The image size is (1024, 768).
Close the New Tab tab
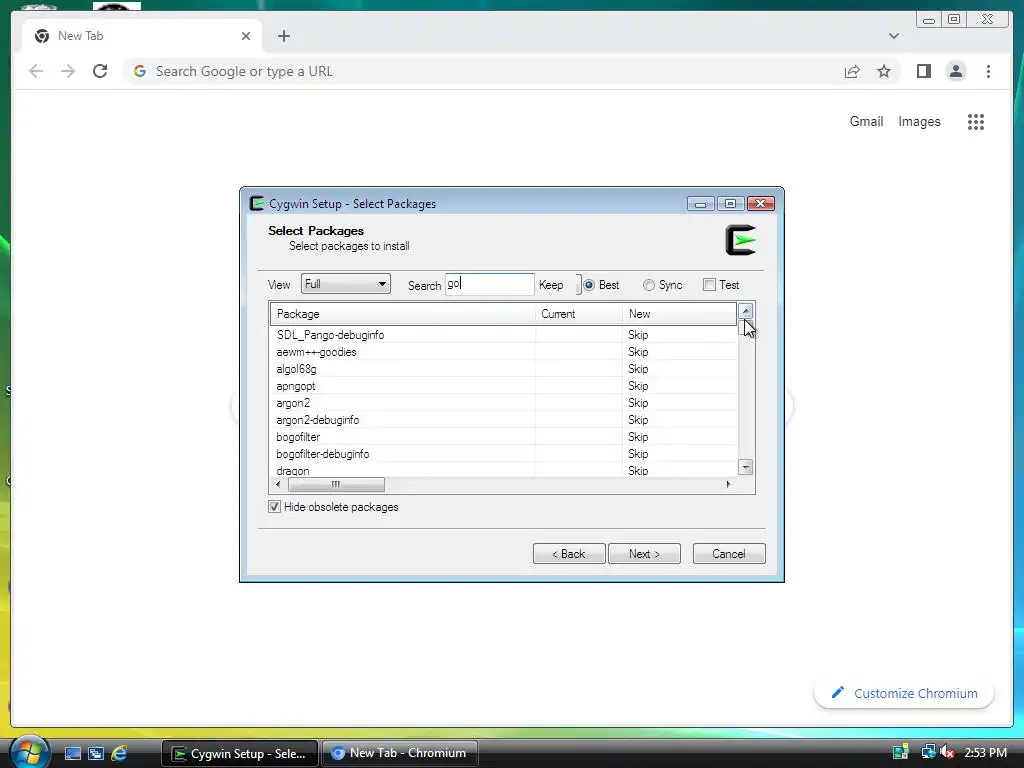pos(246,36)
